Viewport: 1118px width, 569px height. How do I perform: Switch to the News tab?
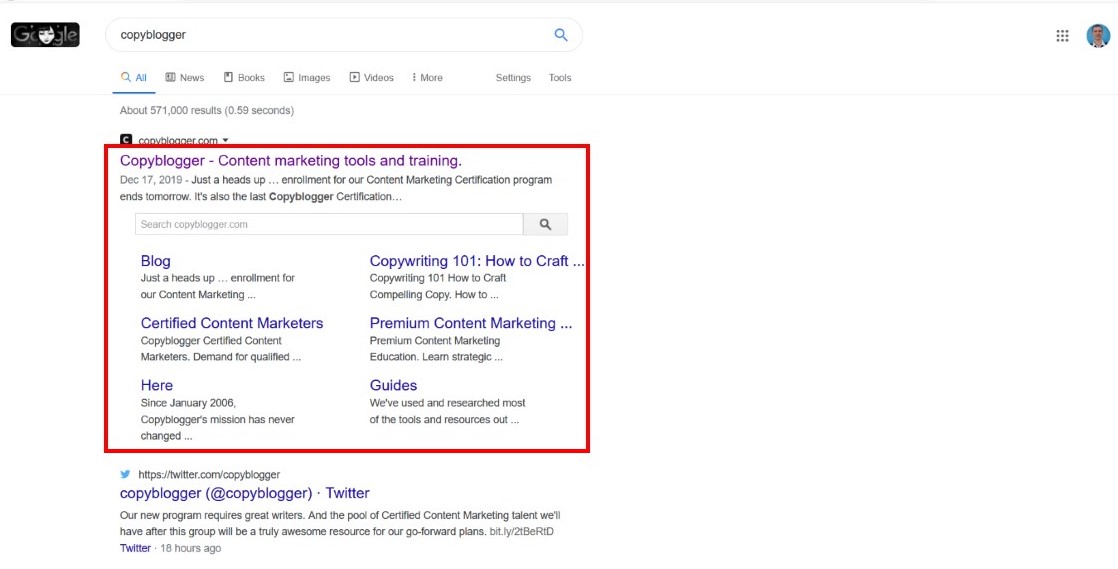coord(185,78)
